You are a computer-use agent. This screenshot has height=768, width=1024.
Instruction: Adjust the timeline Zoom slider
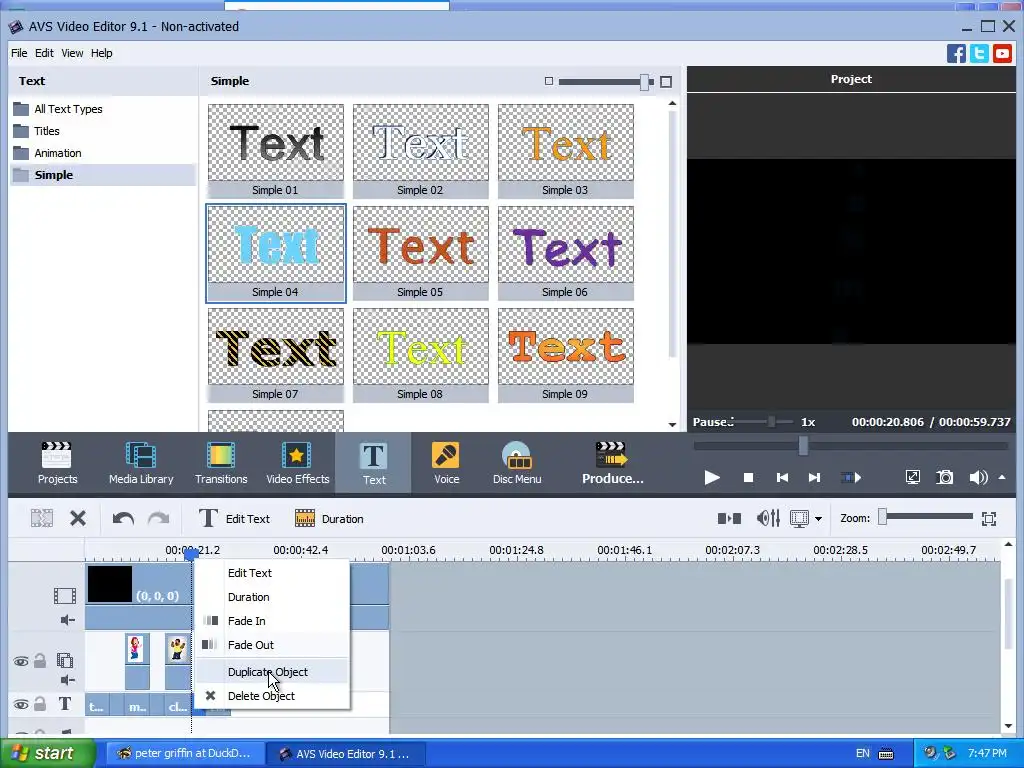coord(882,517)
